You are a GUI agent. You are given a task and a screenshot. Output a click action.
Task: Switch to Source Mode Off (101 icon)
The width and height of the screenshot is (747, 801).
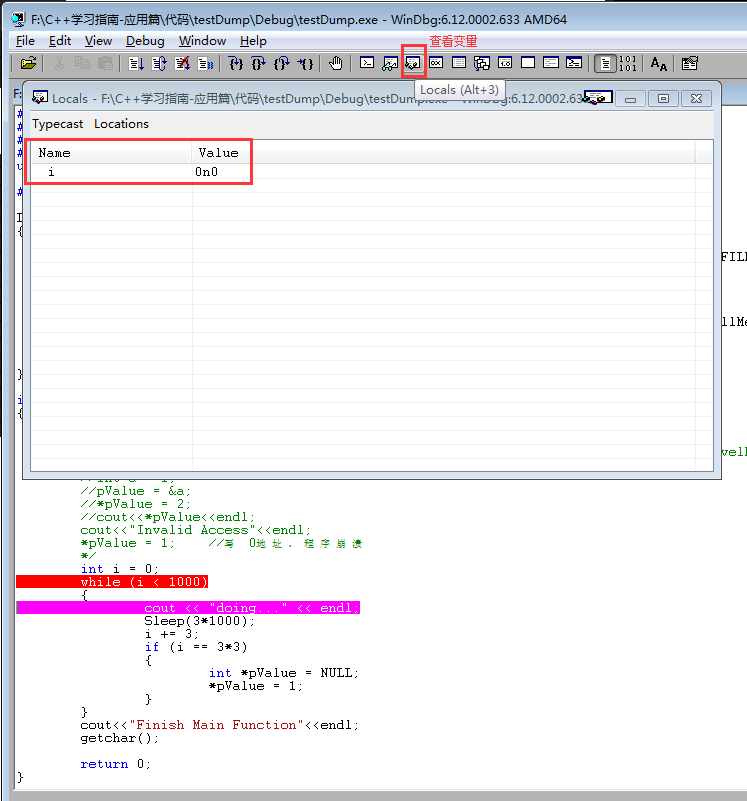(627, 63)
